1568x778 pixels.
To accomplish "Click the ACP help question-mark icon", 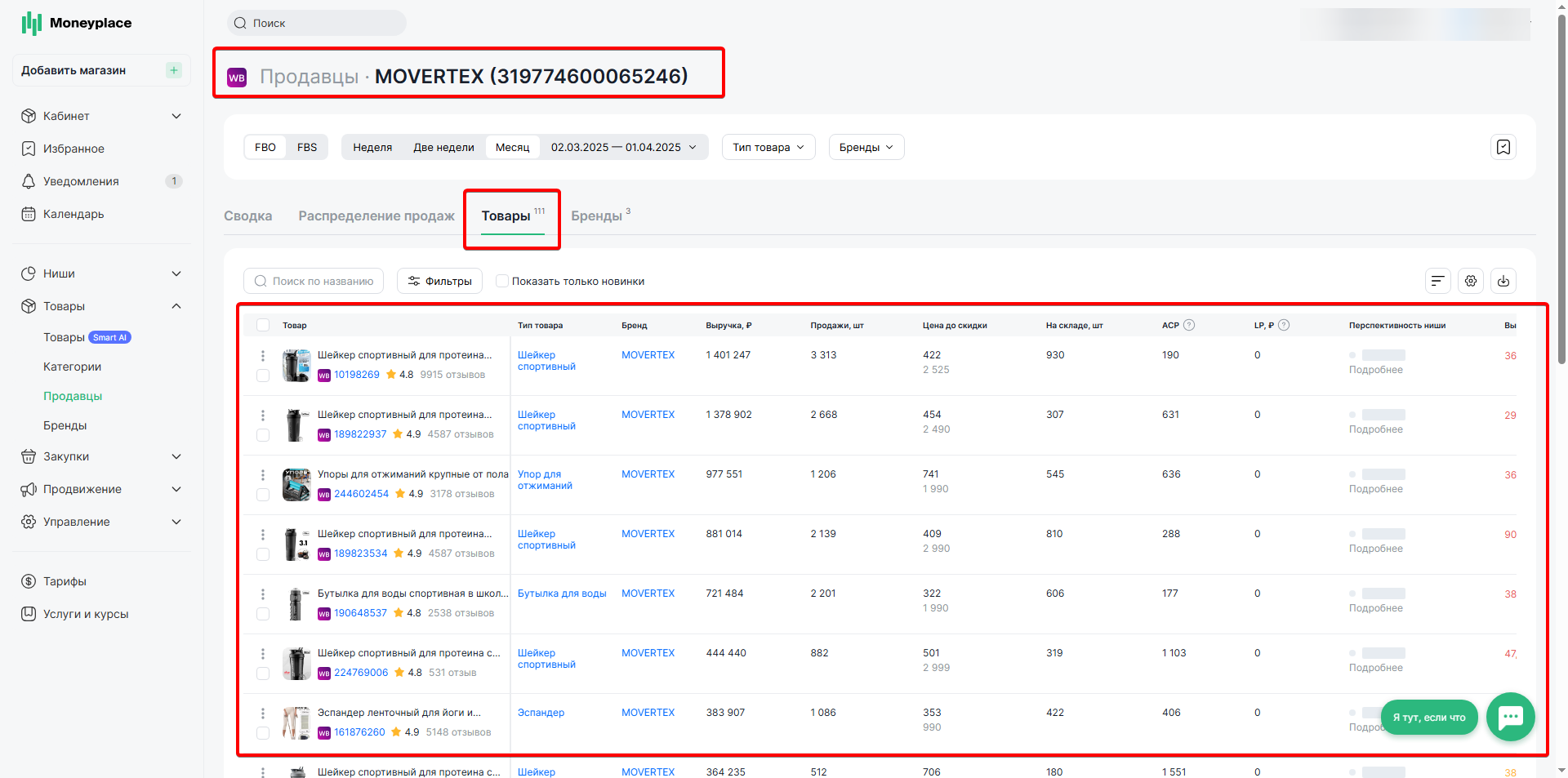I will (x=1189, y=325).
